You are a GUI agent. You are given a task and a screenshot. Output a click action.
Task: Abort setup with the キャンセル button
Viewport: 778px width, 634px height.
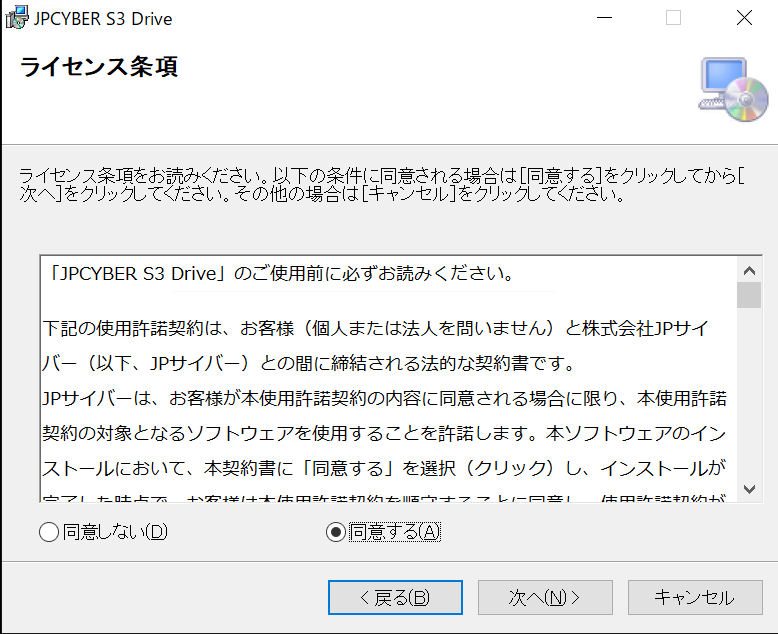(x=695, y=597)
